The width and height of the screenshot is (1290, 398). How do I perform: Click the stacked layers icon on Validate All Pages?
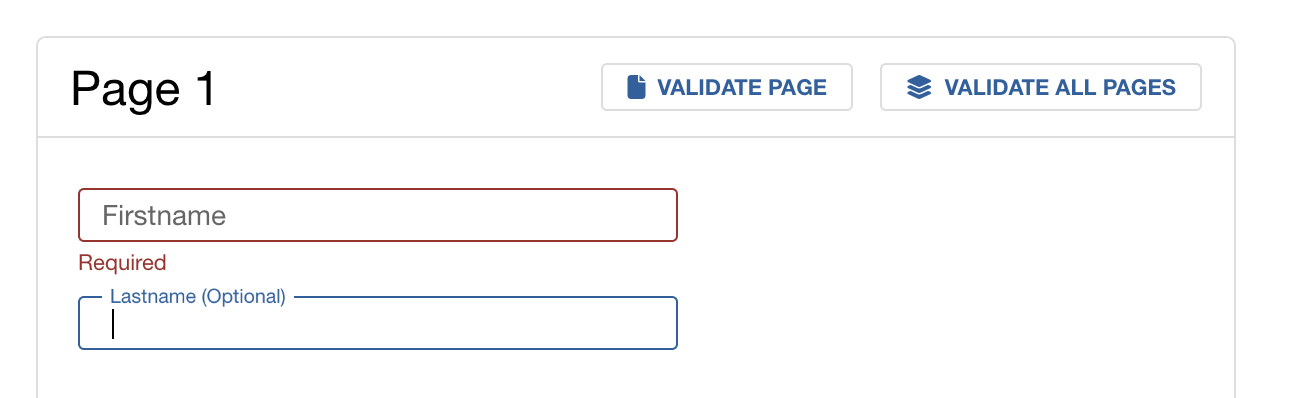click(x=919, y=87)
